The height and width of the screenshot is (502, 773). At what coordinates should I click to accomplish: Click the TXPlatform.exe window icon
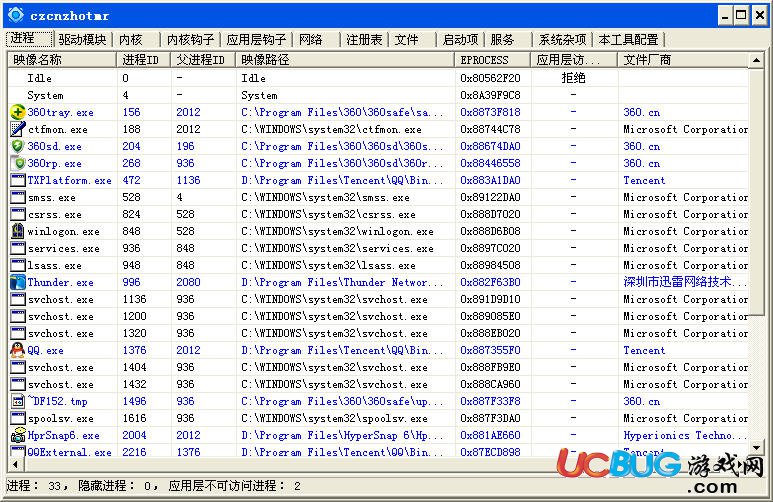click(x=18, y=180)
